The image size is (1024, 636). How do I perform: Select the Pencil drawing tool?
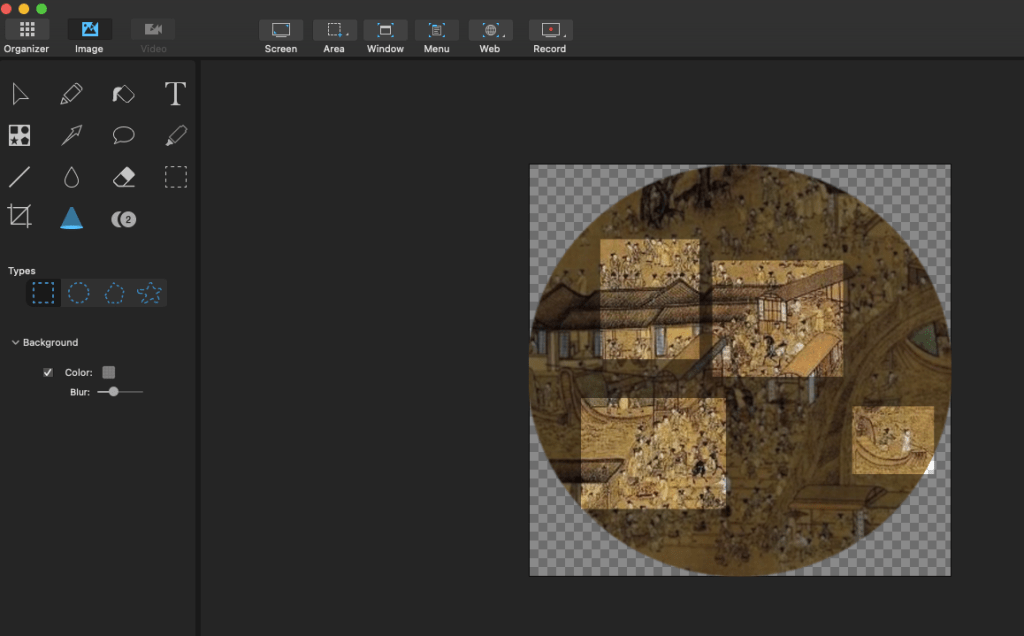point(71,94)
